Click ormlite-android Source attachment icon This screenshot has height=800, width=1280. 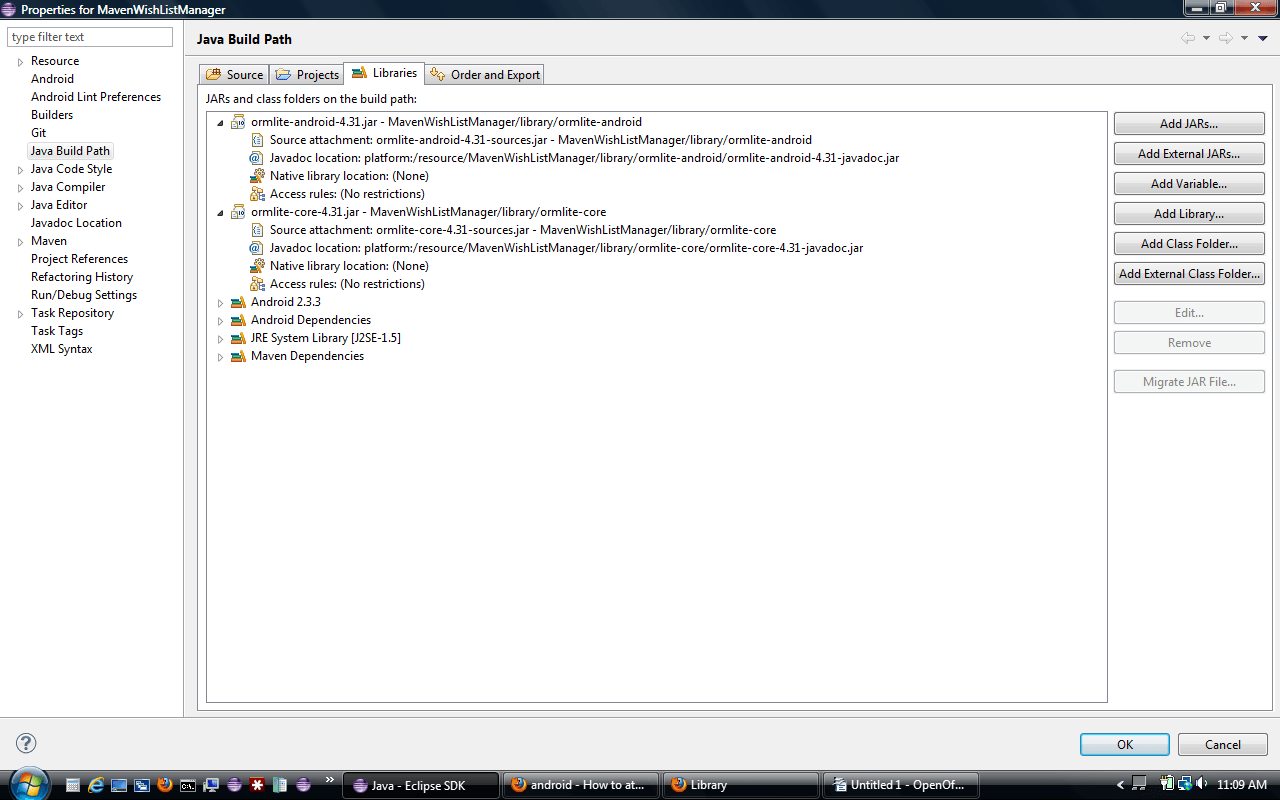point(257,140)
